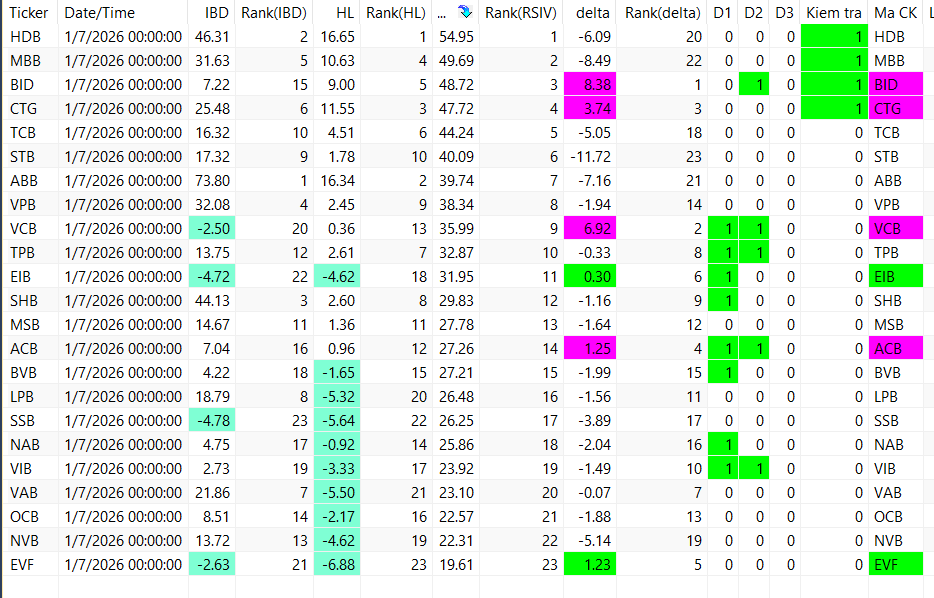Click the highlighted HL value -6.88
934x598 pixels.
point(337,565)
